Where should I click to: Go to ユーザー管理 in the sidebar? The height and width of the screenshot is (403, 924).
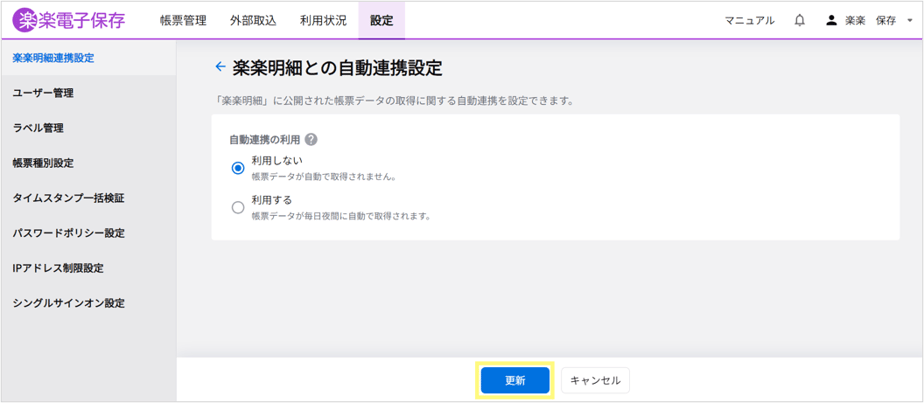89,93
